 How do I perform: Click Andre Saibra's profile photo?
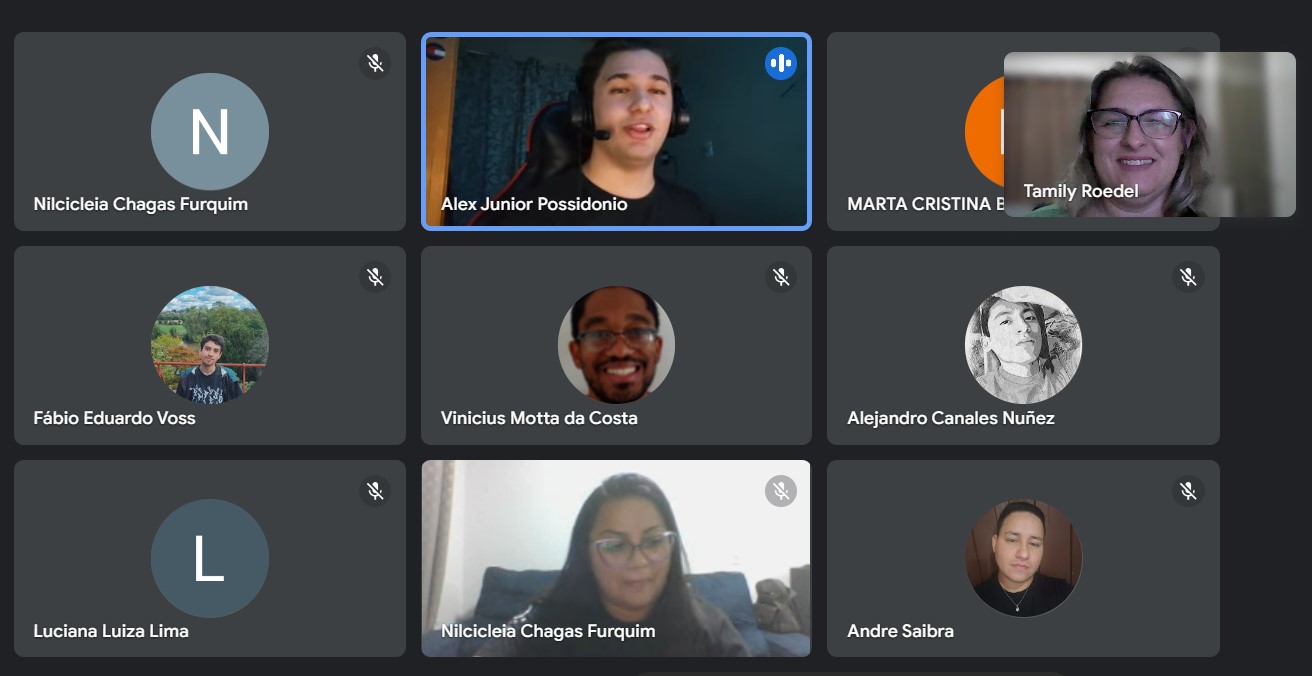point(1023,558)
